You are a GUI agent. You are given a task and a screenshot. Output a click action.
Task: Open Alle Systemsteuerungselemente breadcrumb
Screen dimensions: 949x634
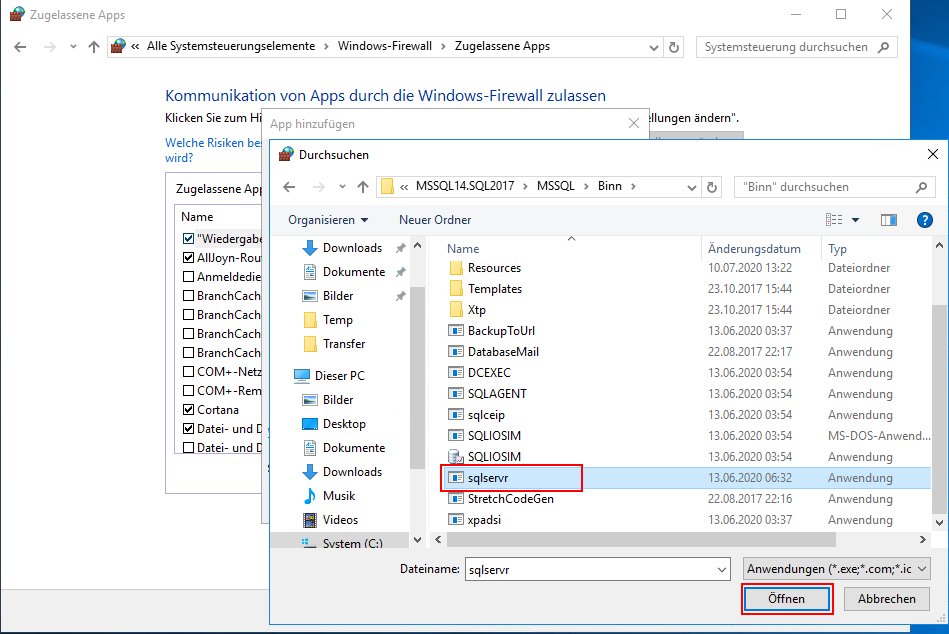point(231,47)
